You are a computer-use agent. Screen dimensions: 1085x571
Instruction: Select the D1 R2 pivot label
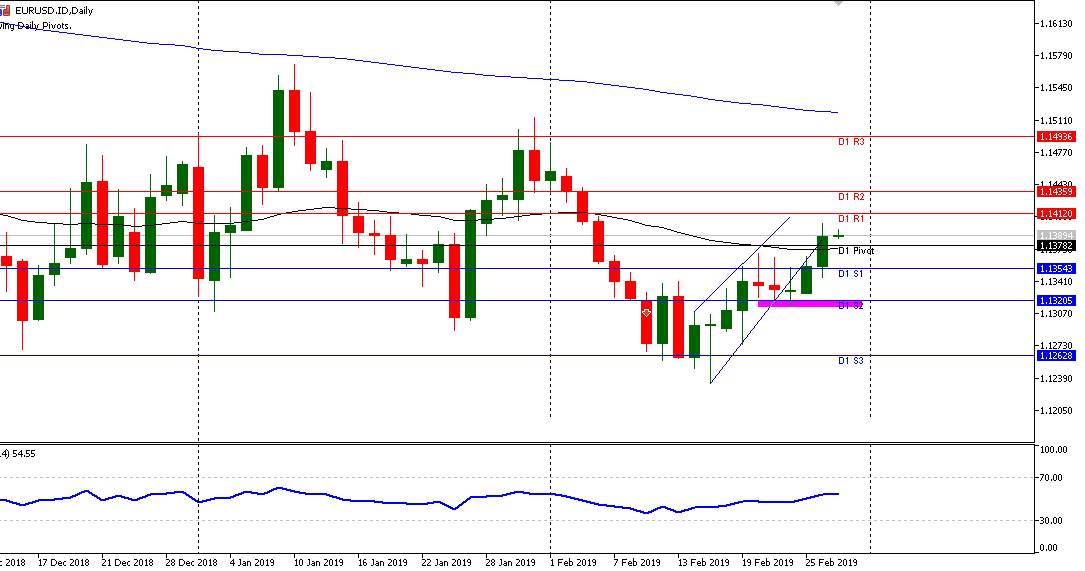point(850,197)
